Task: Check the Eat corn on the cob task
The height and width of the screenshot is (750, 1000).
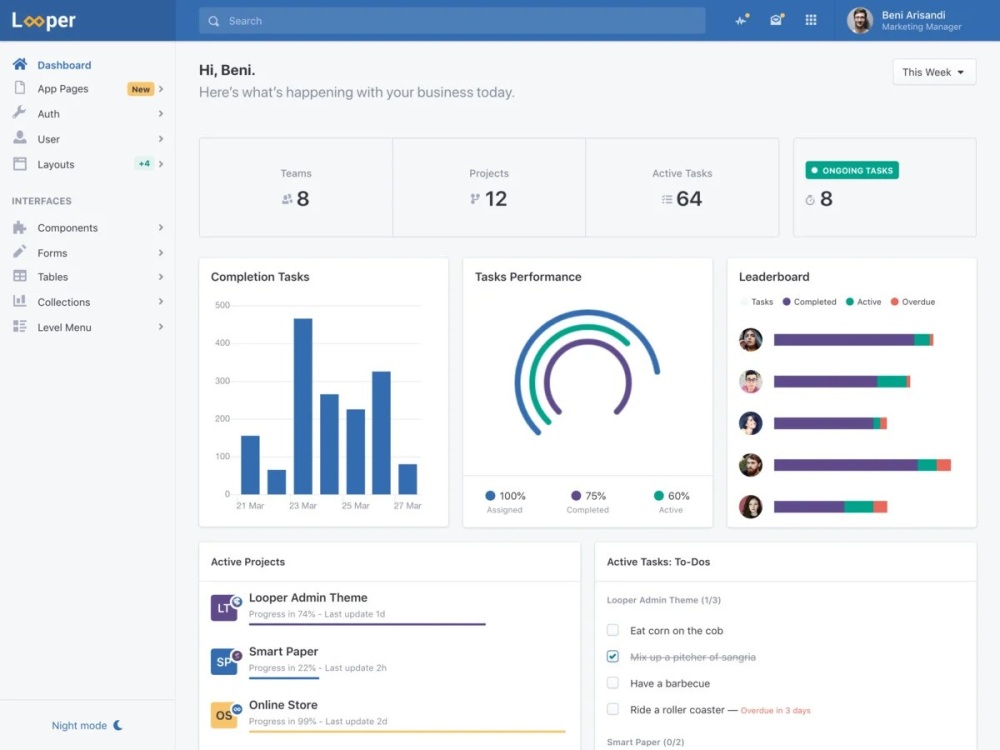Action: pos(613,630)
